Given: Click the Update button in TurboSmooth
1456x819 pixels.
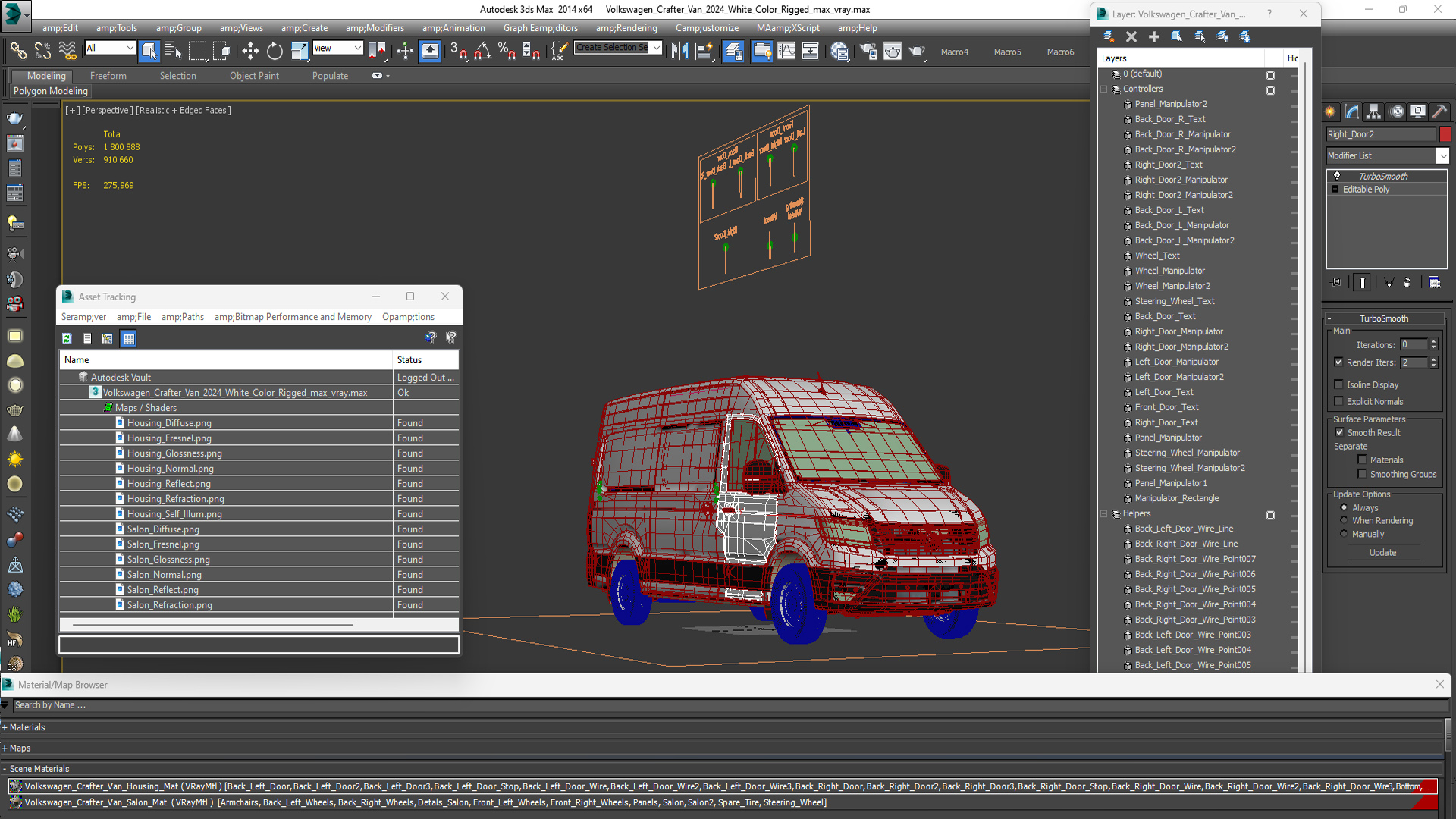Looking at the screenshot, I should [x=1382, y=553].
